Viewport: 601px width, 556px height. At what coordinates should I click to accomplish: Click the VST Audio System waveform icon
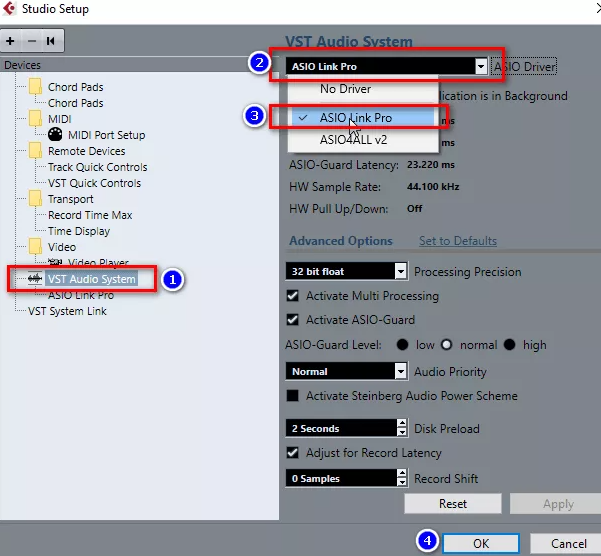tap(35, 279)
